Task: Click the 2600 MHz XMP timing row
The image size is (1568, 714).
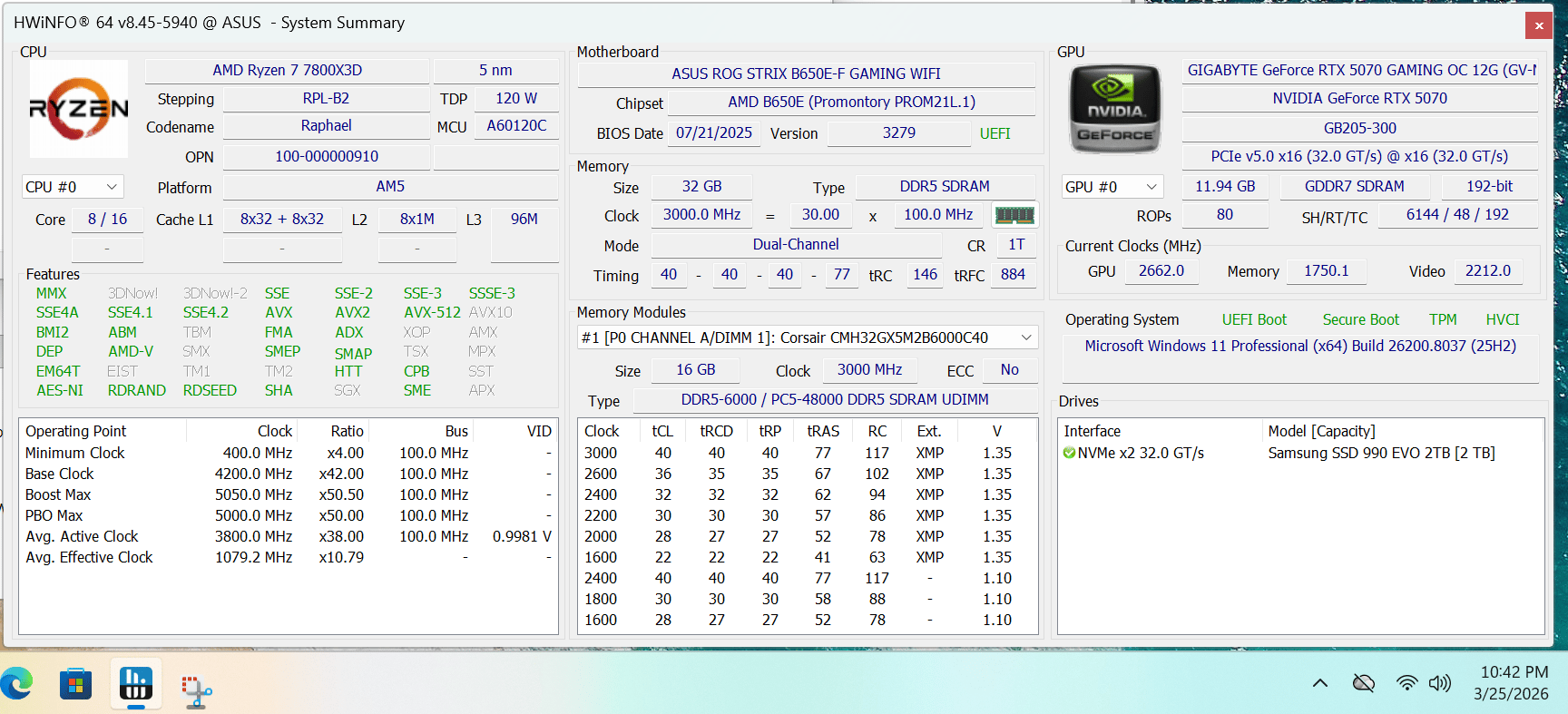Action: [x=807, y=474]
